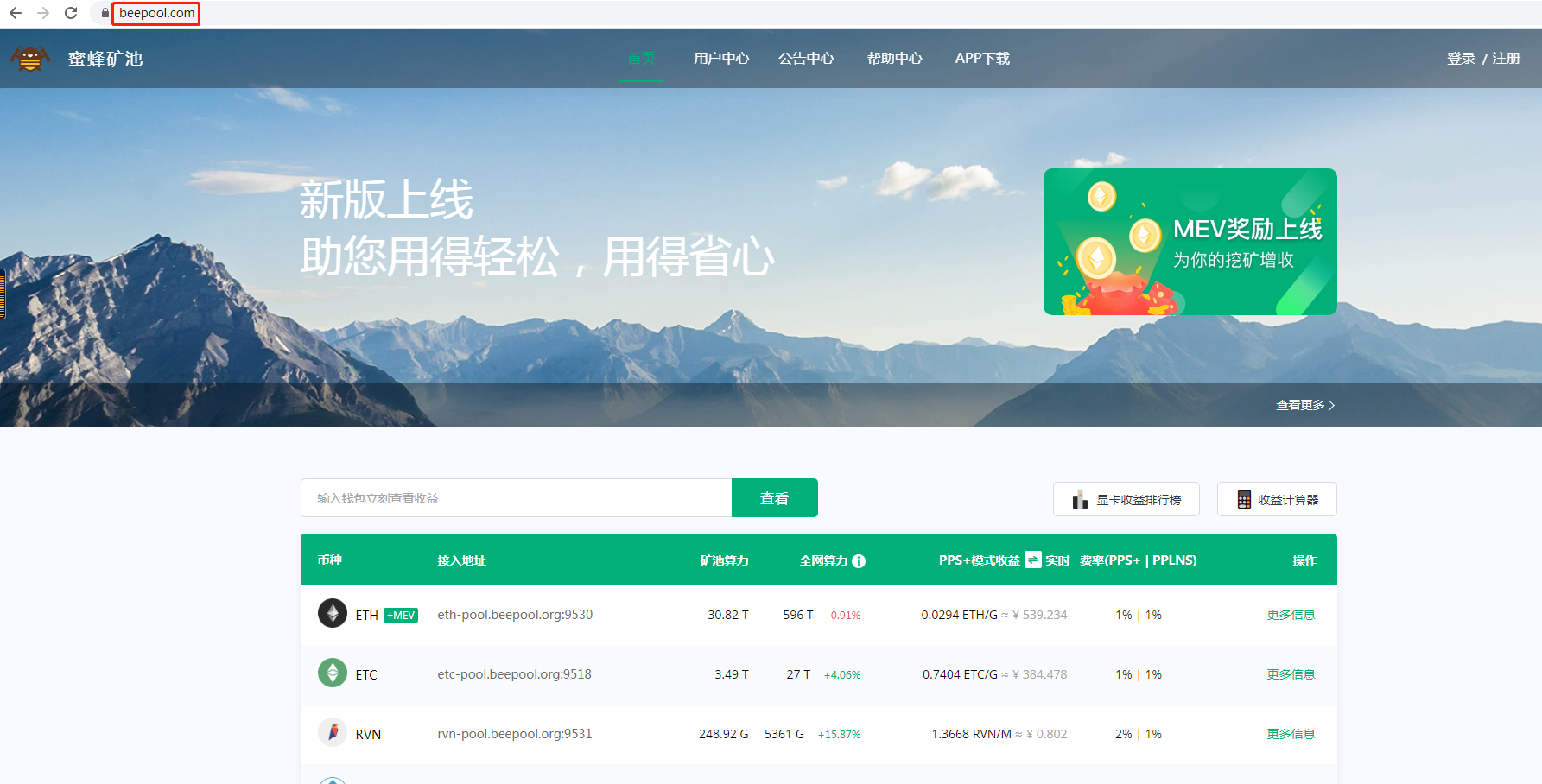Click the +15.87% network change value
The image size is (1542, 784).
click(840, 735)
